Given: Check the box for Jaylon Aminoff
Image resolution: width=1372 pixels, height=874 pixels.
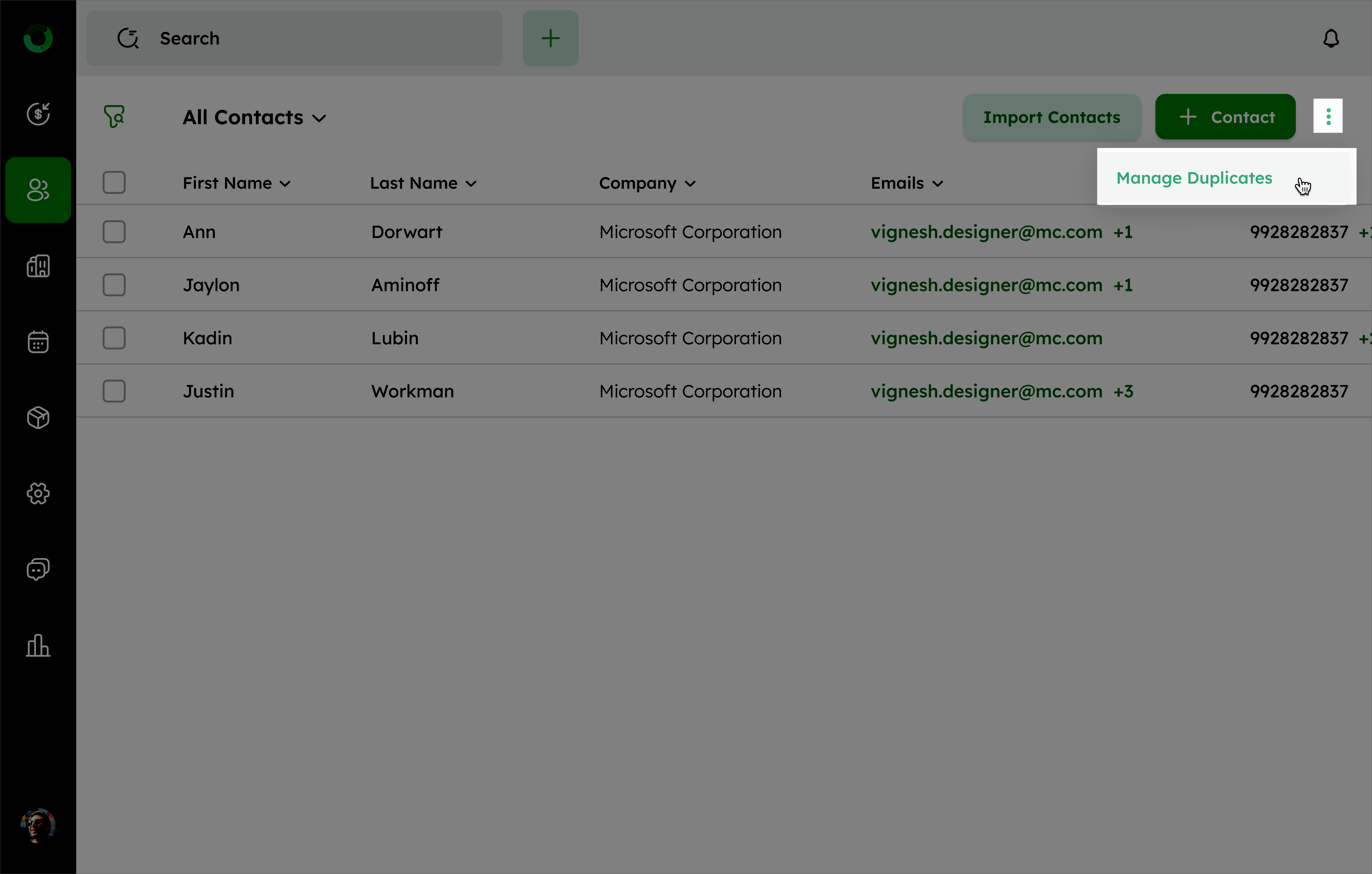Looking at the screenshot, I should pos(114,285).
